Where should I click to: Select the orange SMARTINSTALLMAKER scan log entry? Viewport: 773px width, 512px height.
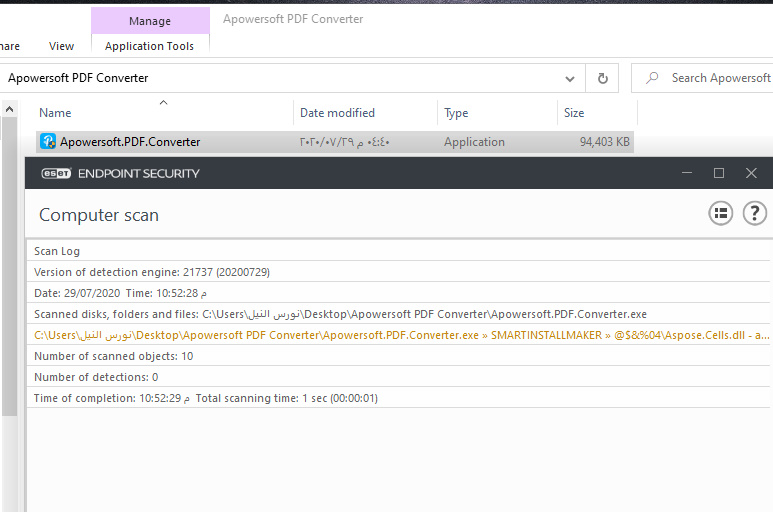coord(400,336)
